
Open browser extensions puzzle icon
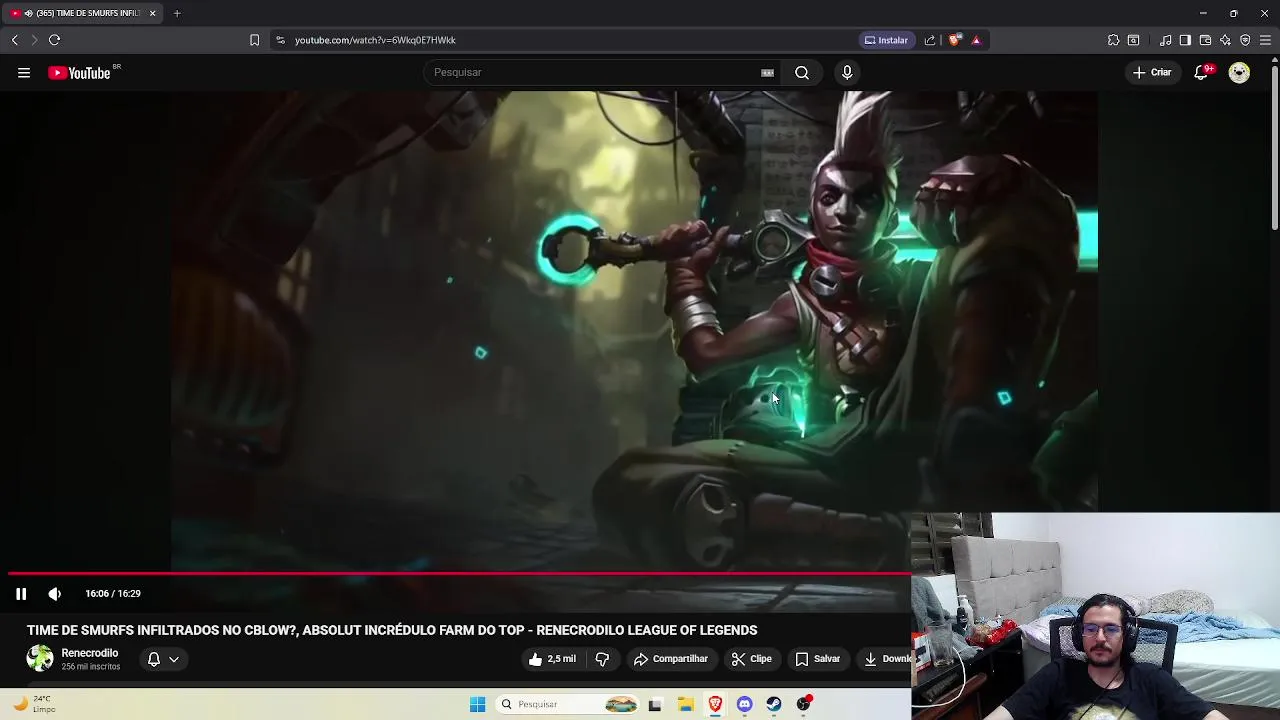click(1113, 40)
